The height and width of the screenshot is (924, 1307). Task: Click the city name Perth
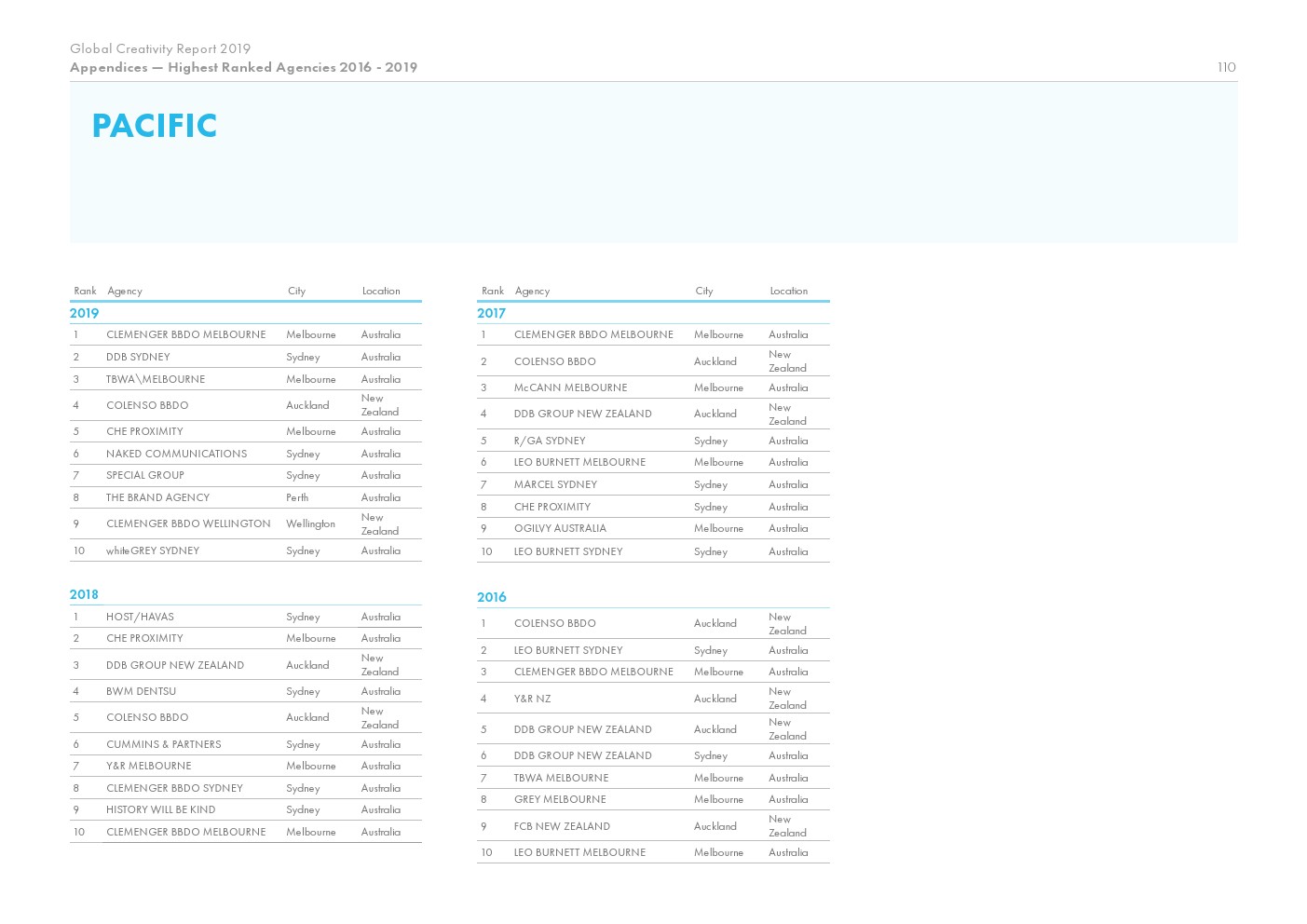(297, 497)
